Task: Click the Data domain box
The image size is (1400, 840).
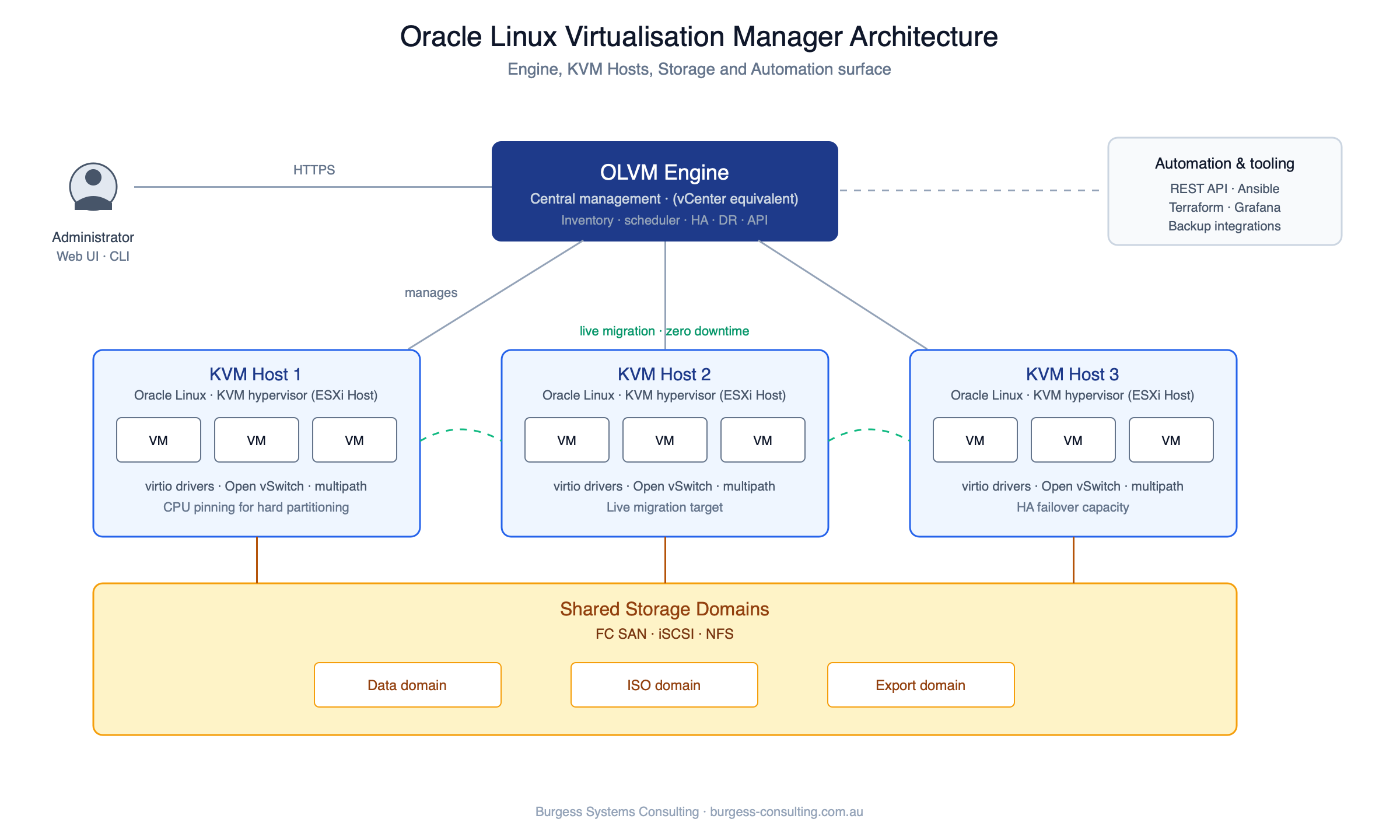Action: [x=408, y=685]
